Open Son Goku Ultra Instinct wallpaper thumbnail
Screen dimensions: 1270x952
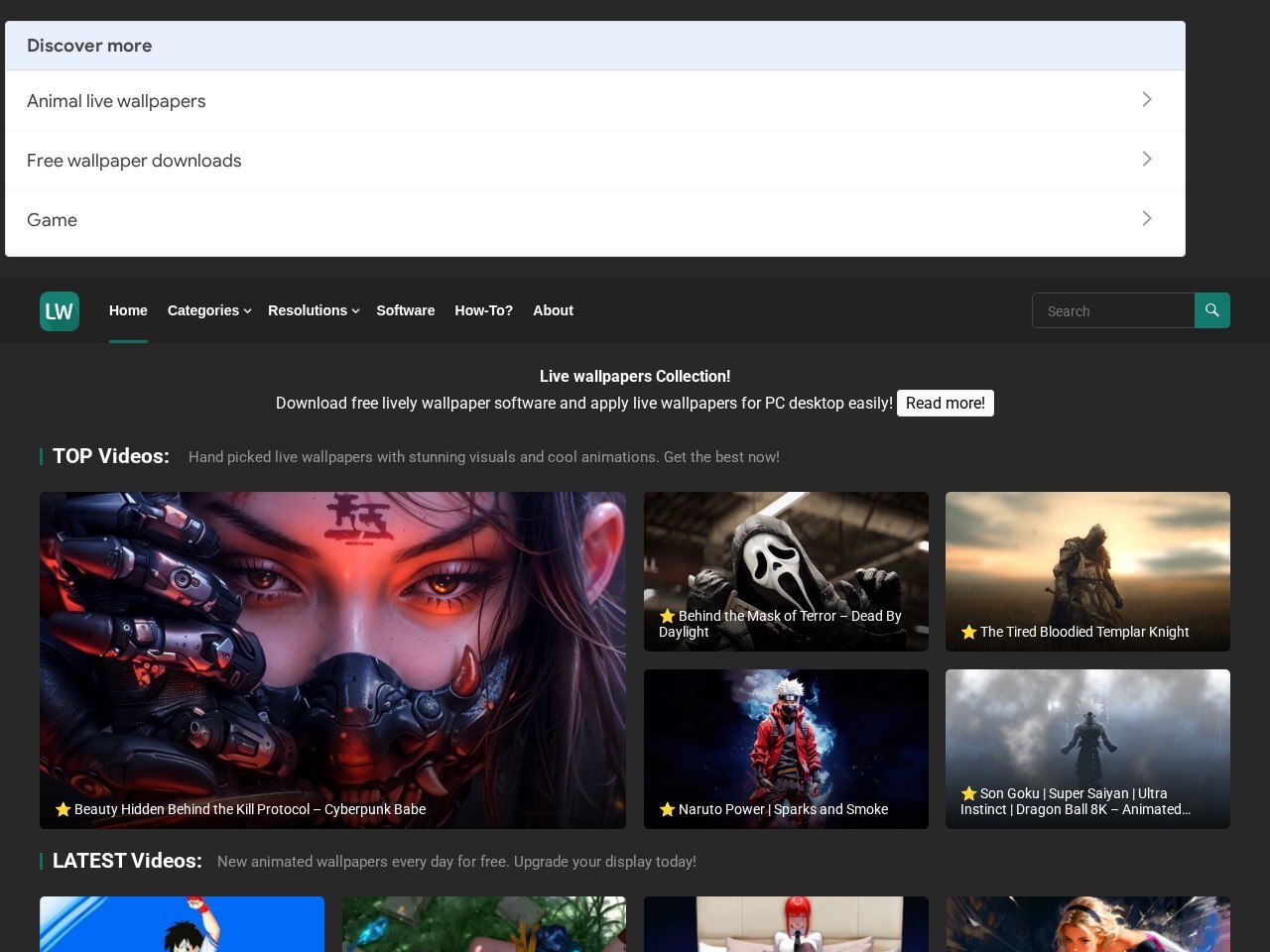(x=1087, y=749)
